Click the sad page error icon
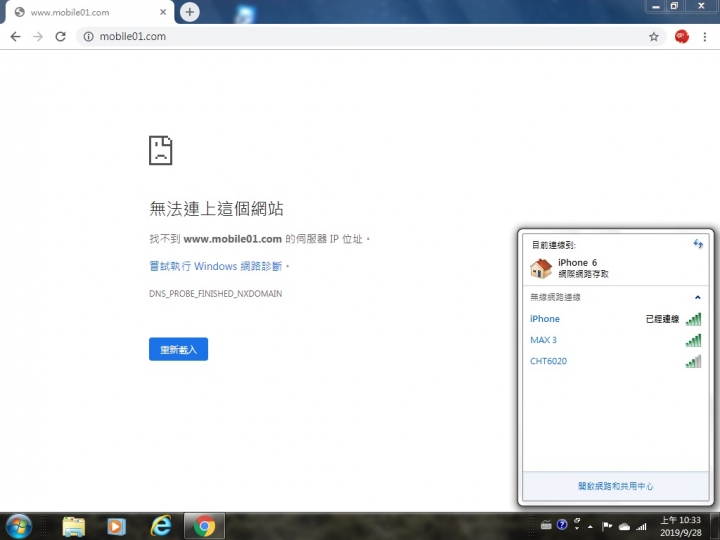 [x=161, y=150]
